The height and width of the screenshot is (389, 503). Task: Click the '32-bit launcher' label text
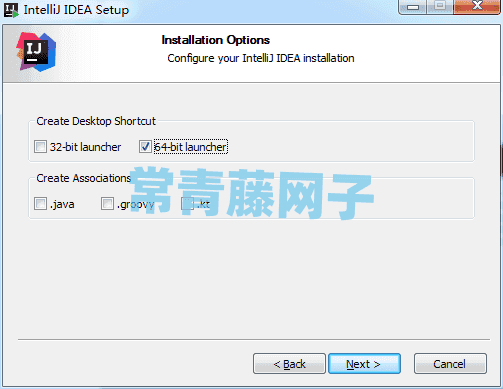85,147
